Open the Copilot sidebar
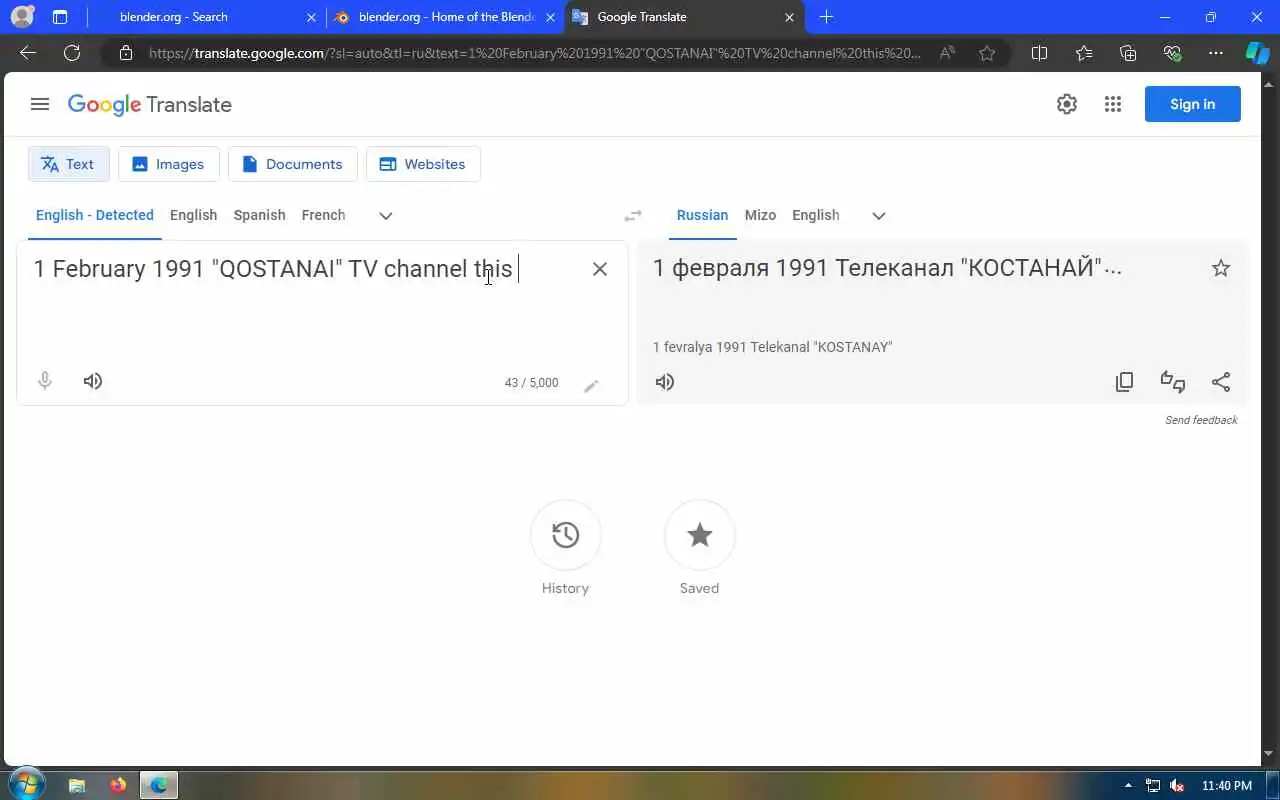Image resolution: width=1280 pixels, height=800 pixels. [x=1257, y=53]
